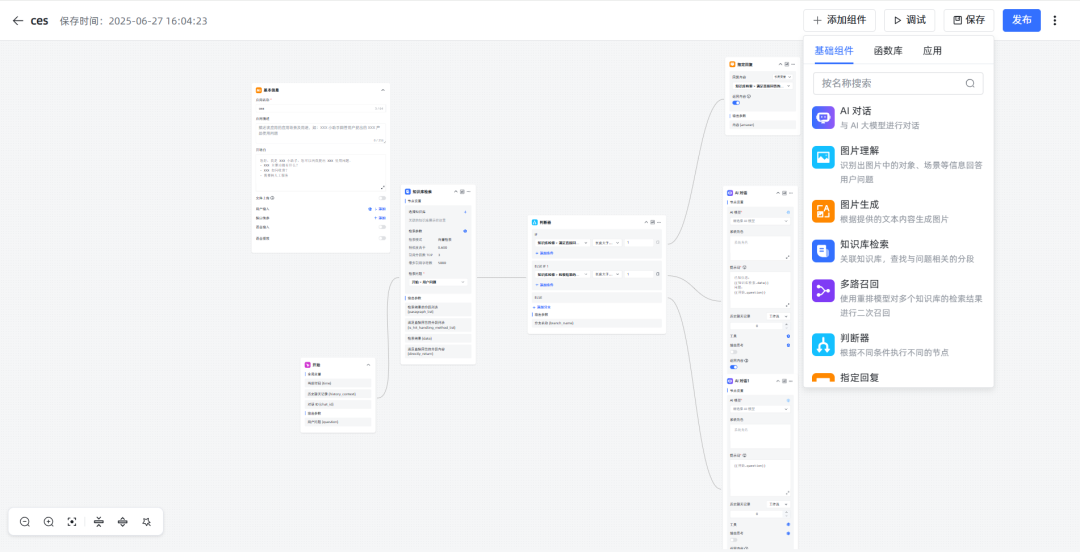
Task: Switch to the 函数库 tab
Action: coord(888,51)
